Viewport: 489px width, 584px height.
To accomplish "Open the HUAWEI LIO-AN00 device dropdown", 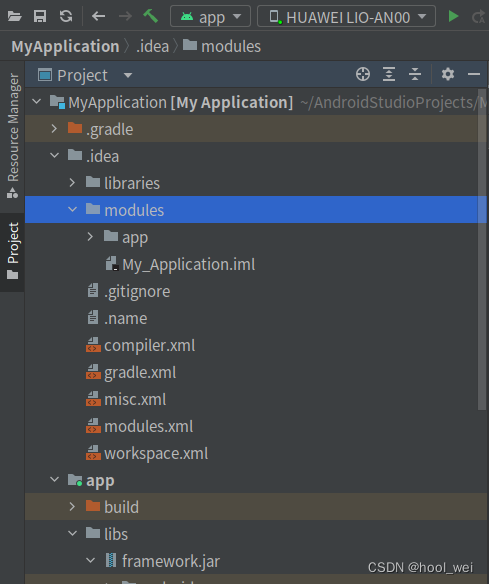I will [346, 16].
